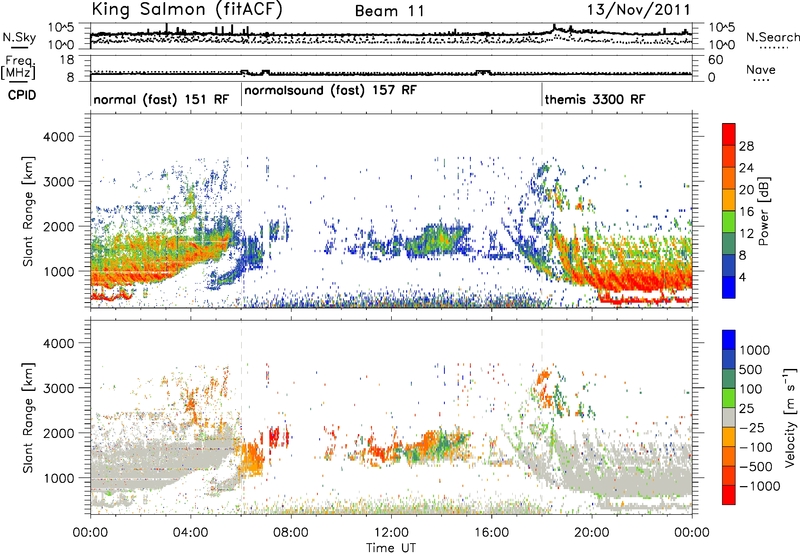The image size is (800, 554).
Task: Click the '1000' tick on velocity colorbar
Action: (x=754, y=350)
